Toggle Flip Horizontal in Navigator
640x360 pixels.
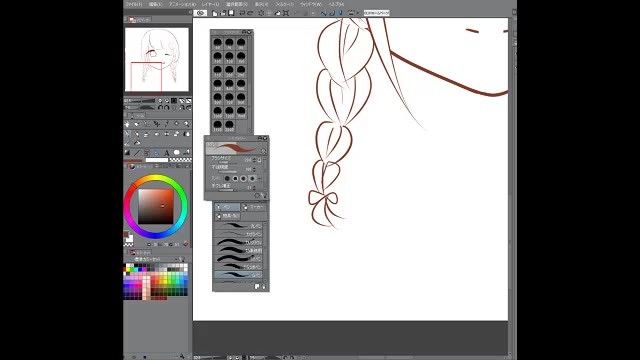[182, 107]
